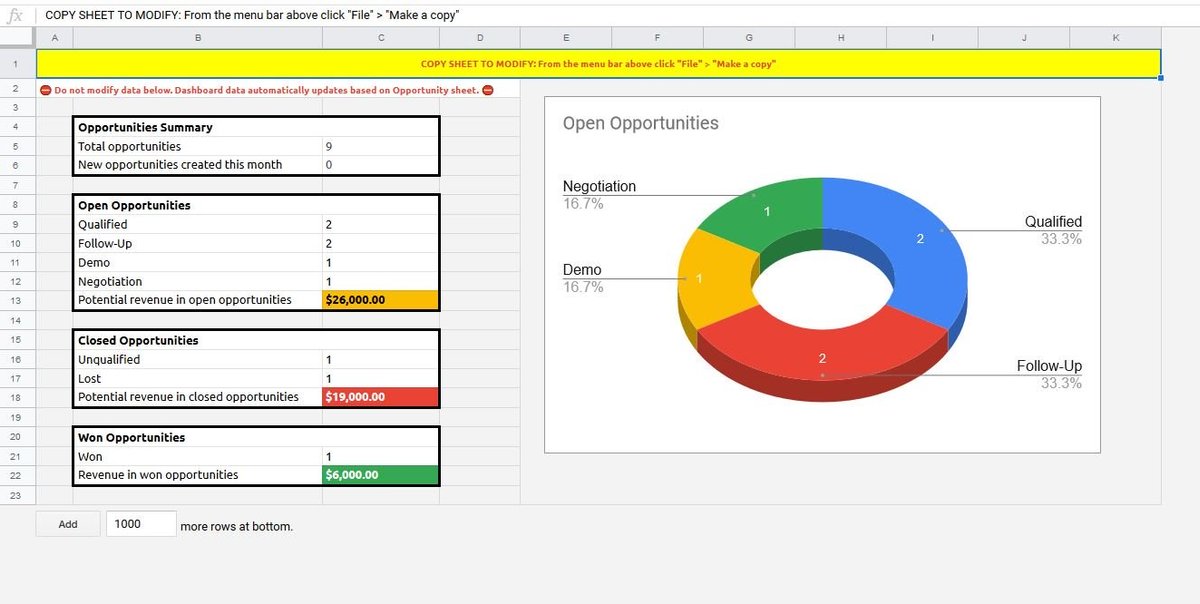Select column B header

tap(198, 38)
